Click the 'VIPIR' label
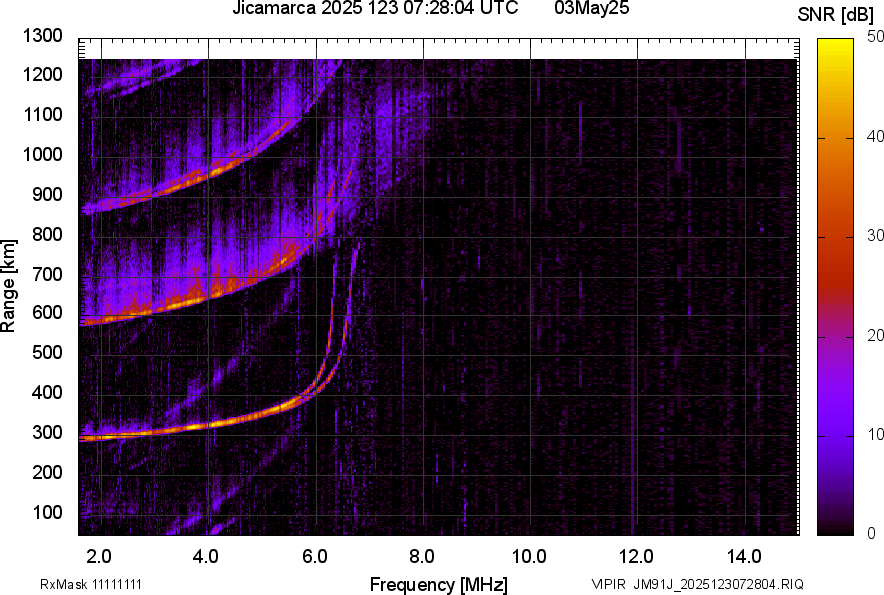The height and width of the screenshot is (595, 884). click(608, 584)
